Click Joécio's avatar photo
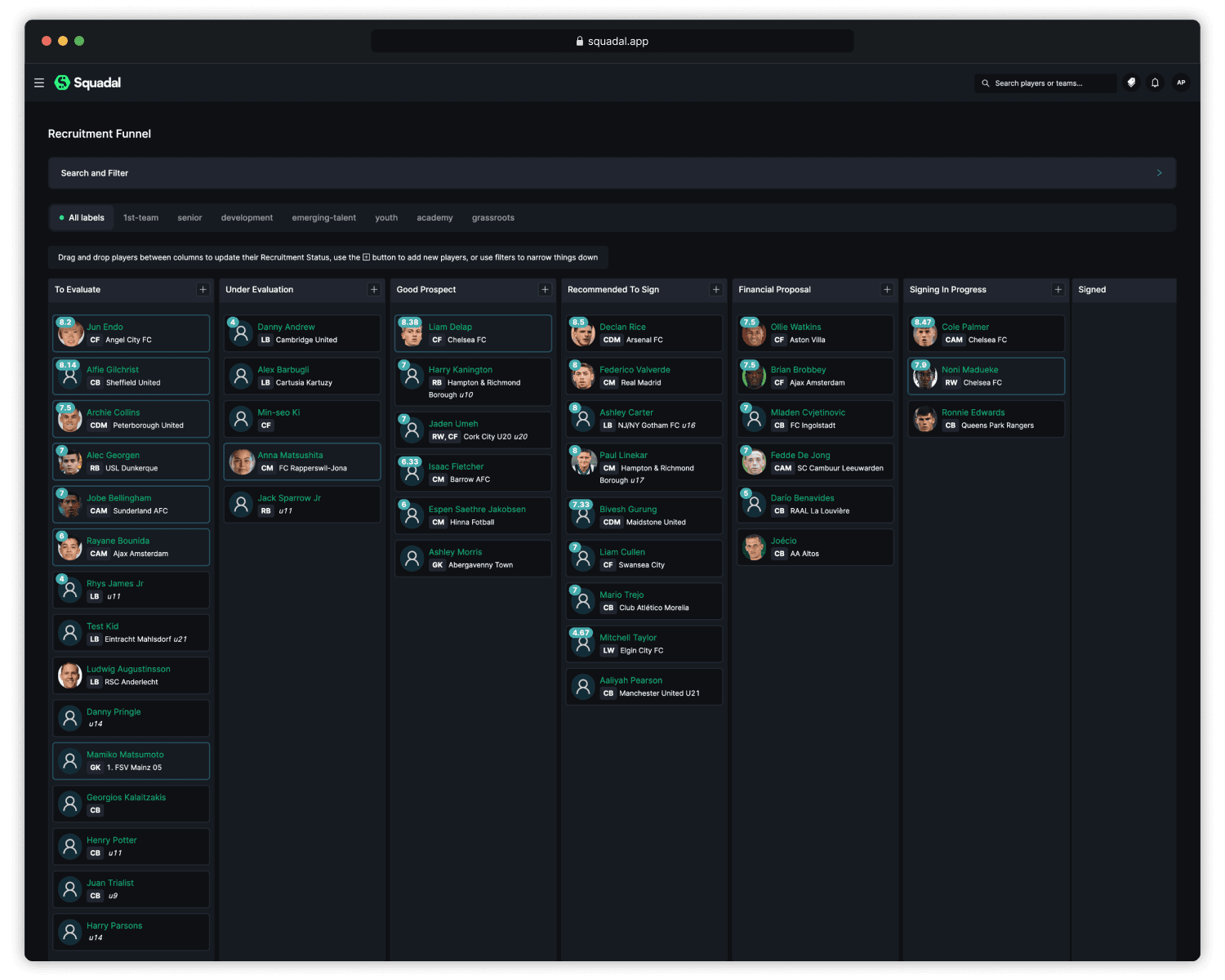1225x980 pixels. (754, 547)
